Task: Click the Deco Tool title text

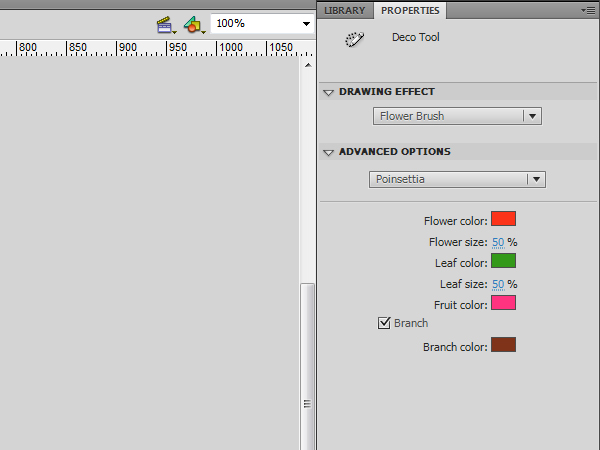Action: click(x=416, y=37)
